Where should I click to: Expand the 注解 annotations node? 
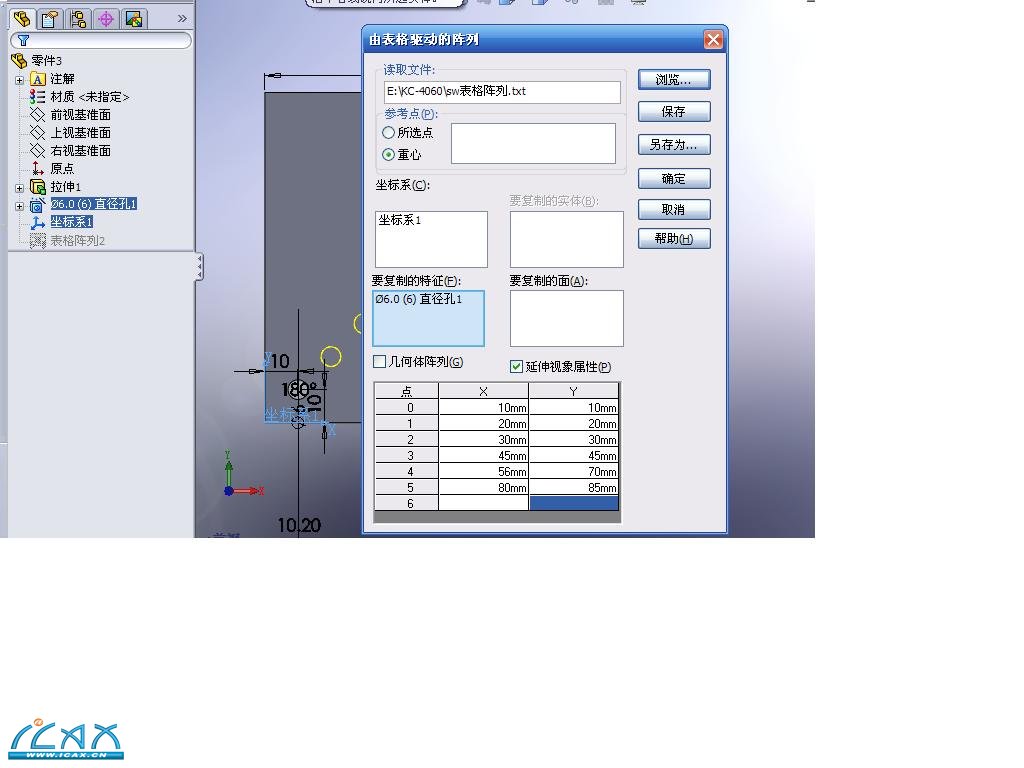(x=20, y=80)
